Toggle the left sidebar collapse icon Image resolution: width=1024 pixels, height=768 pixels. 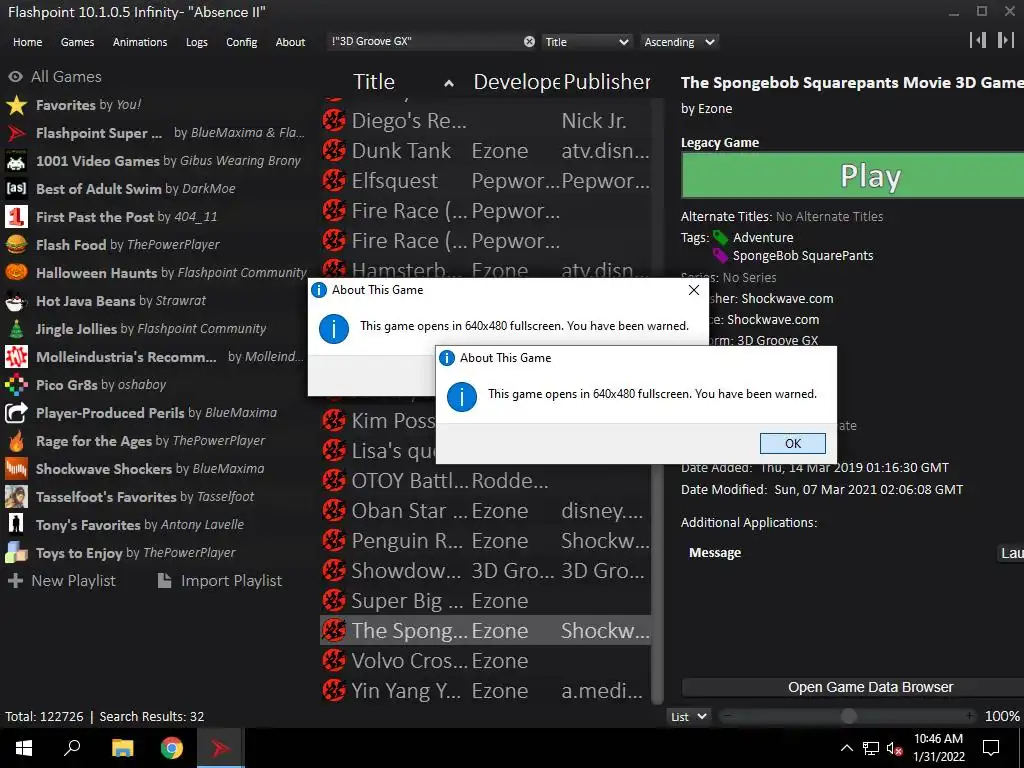pyautogui.click(x=978, y=40)
